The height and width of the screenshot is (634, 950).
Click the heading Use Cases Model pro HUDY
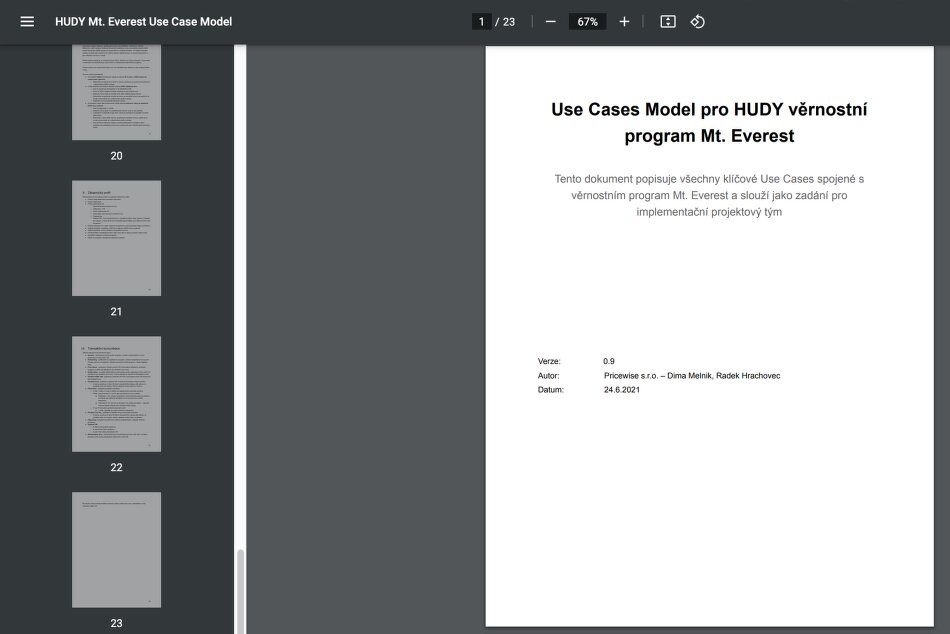pyautogui.click(x=709, y=122)
